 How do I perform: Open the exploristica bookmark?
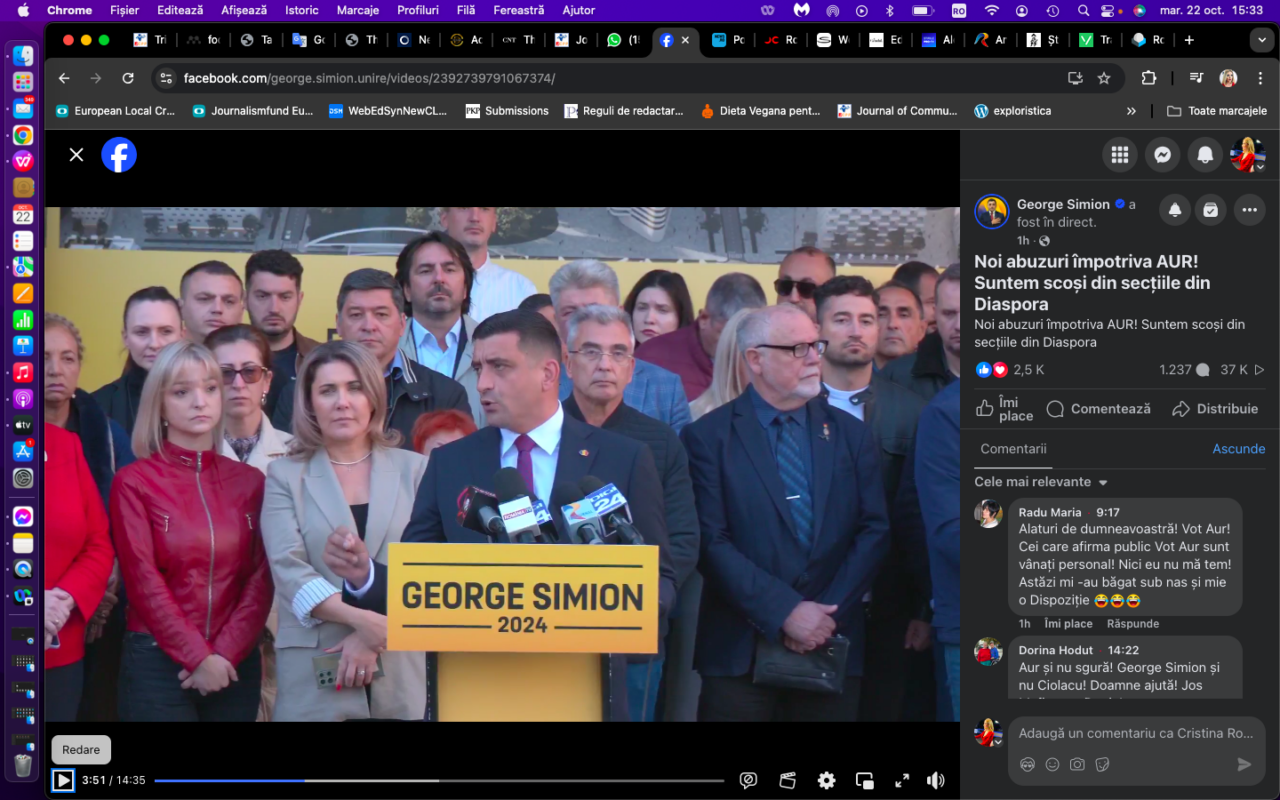1013,111
